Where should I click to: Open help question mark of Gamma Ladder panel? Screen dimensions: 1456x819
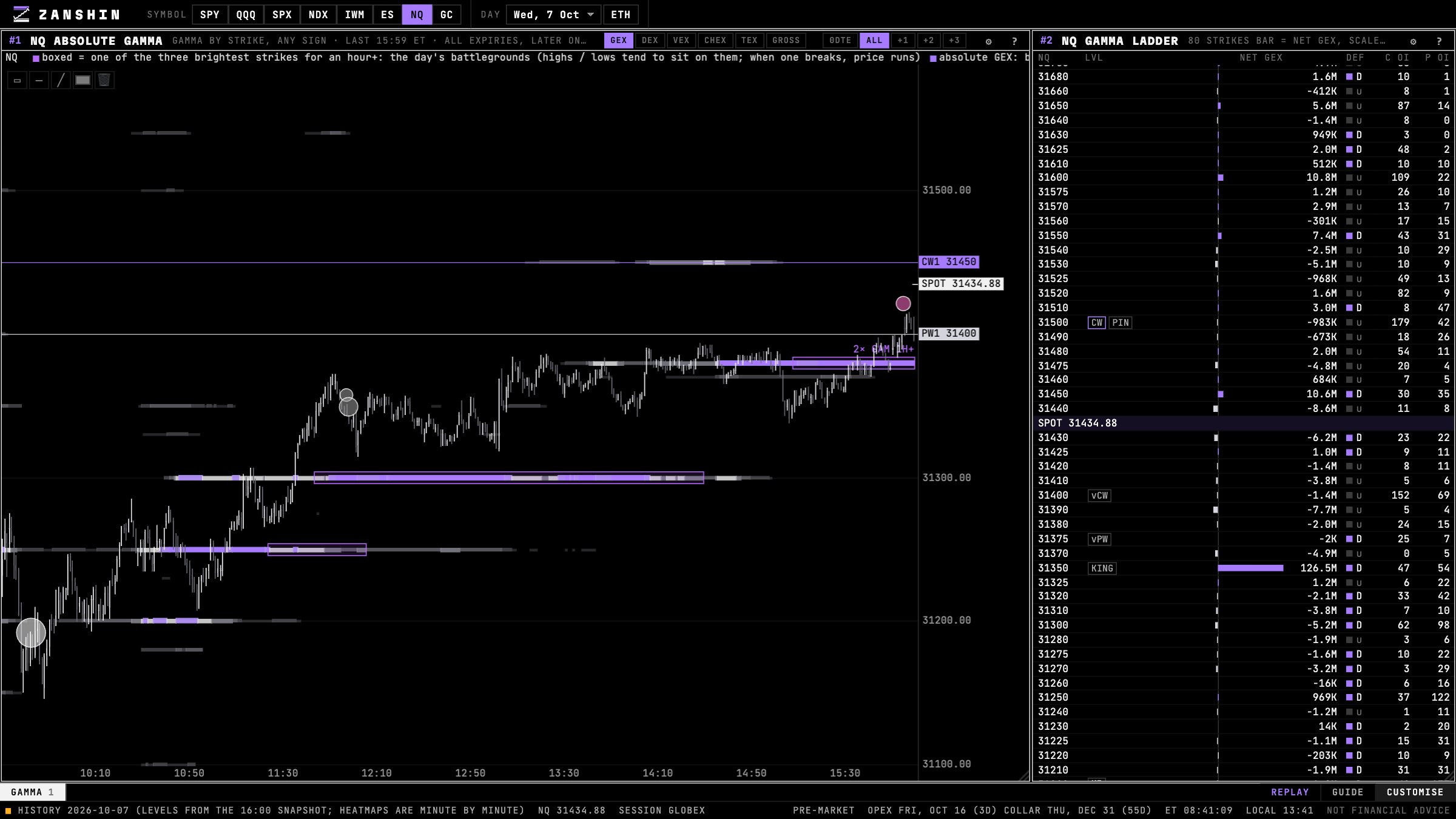tap(1439, 41)
